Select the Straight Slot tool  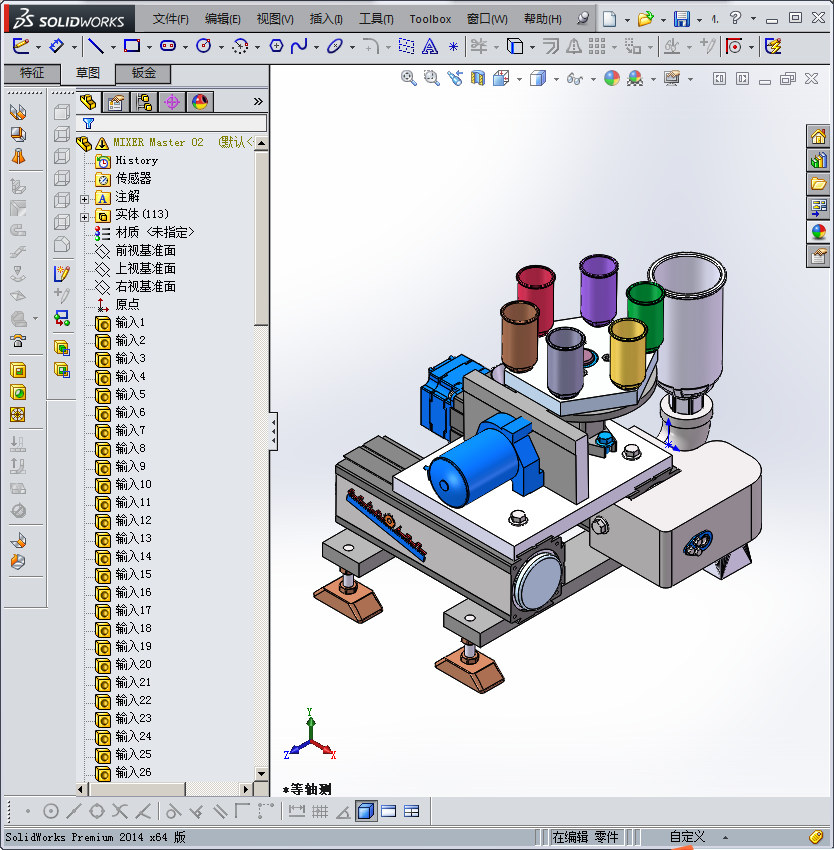tap(168, 47)
